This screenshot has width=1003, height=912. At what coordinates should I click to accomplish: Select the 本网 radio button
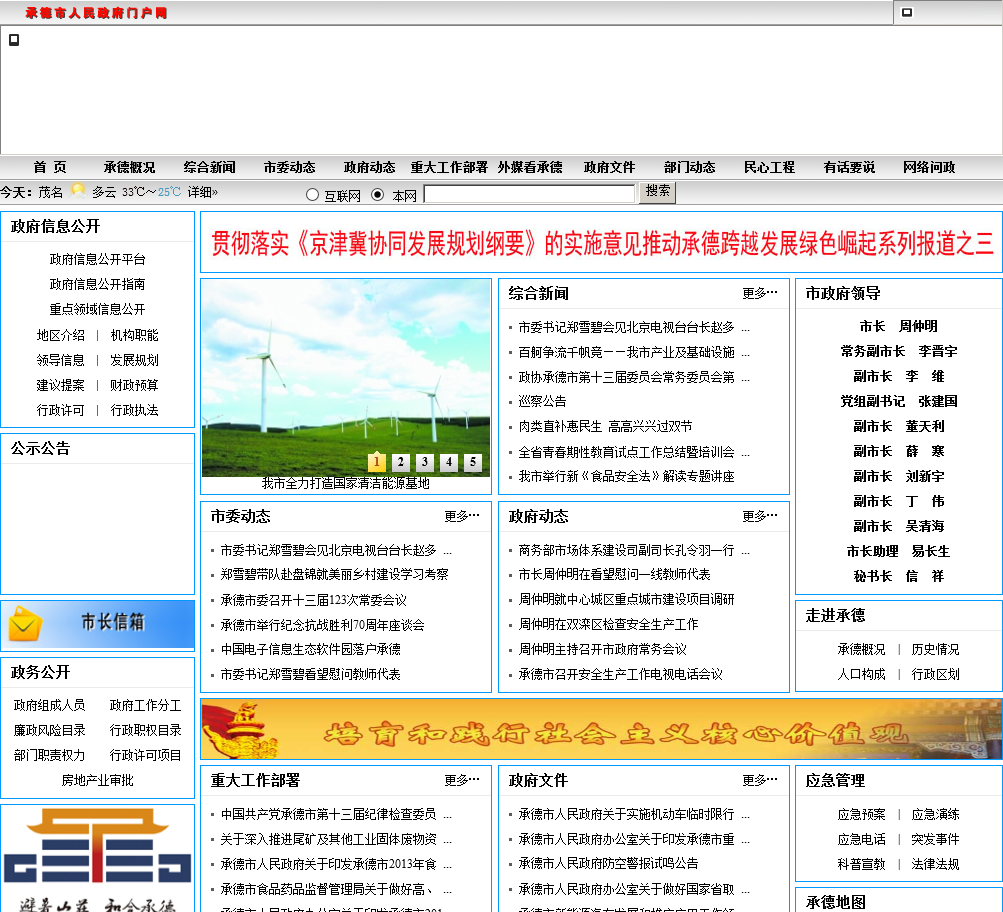378,194
